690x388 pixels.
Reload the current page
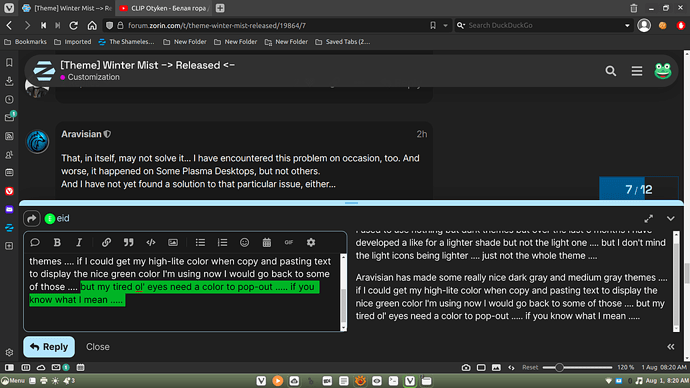[73, 26]
